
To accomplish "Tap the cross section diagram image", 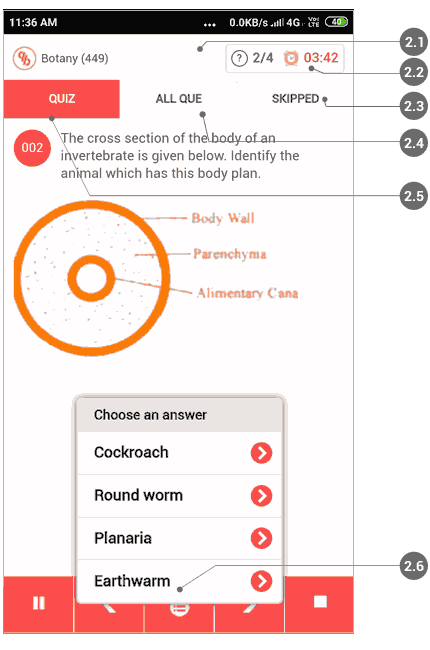I will (x=157, y=278).
